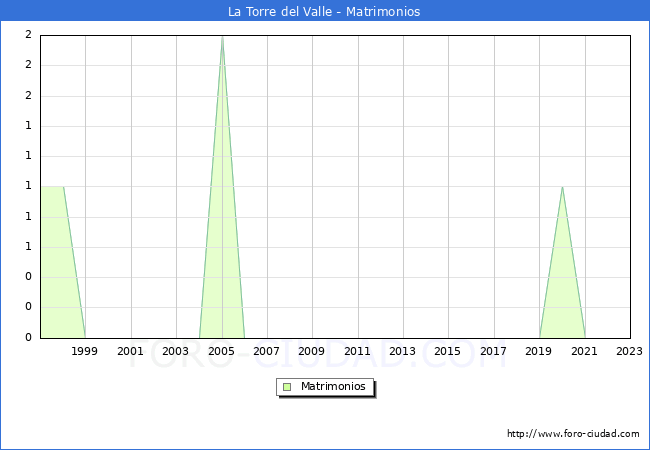The image size is (650, 450).
Task: Click the chart title La Torre del Valle
Action: (324, 12)
